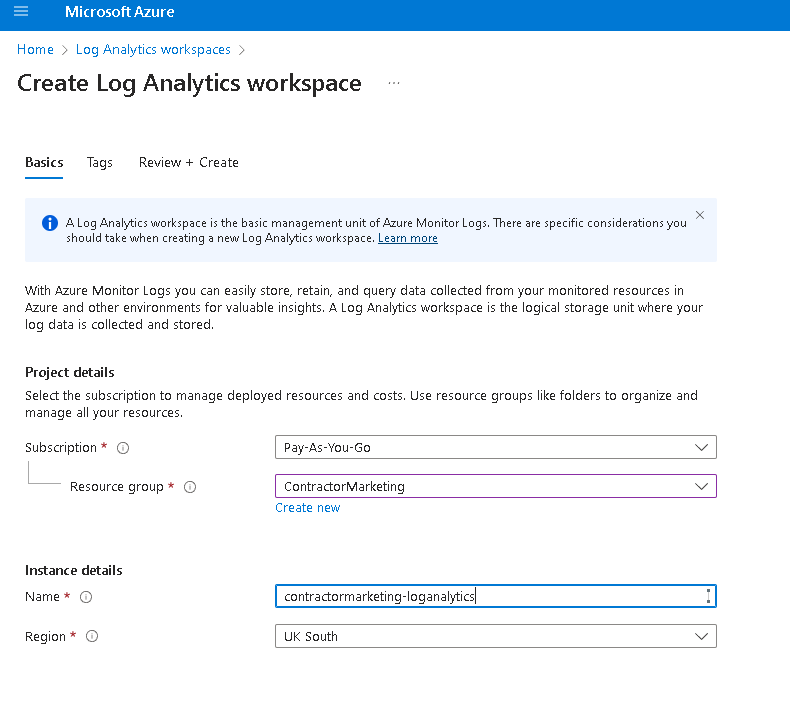Dismiss the info banner with the X
790x710 pixels.
[x=700, y=215]
